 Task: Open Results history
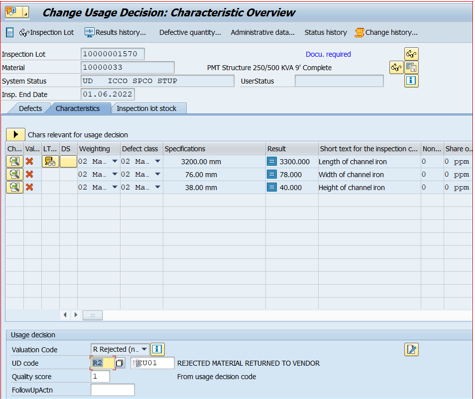115,32
